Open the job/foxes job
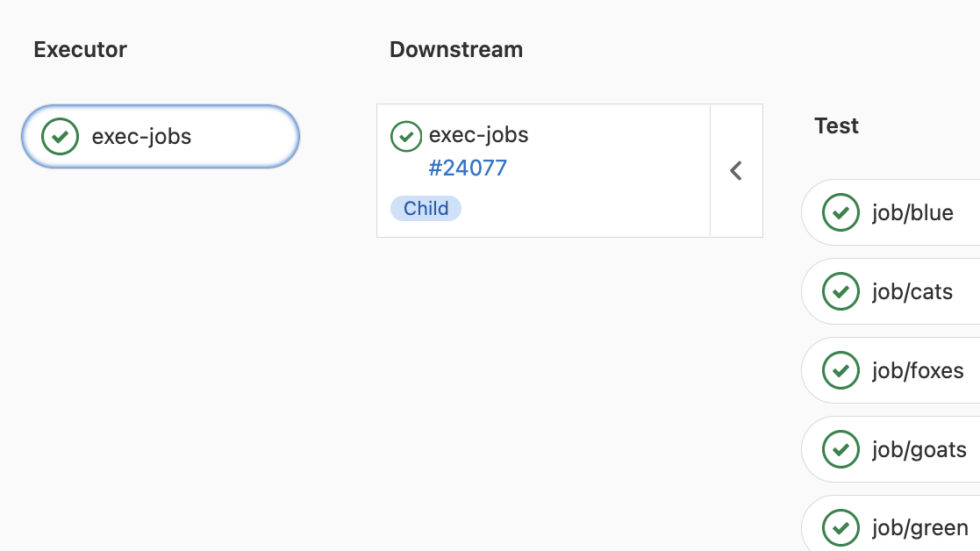Image resolution: width=980 pixels, height=551 pixels. point(917,371)
